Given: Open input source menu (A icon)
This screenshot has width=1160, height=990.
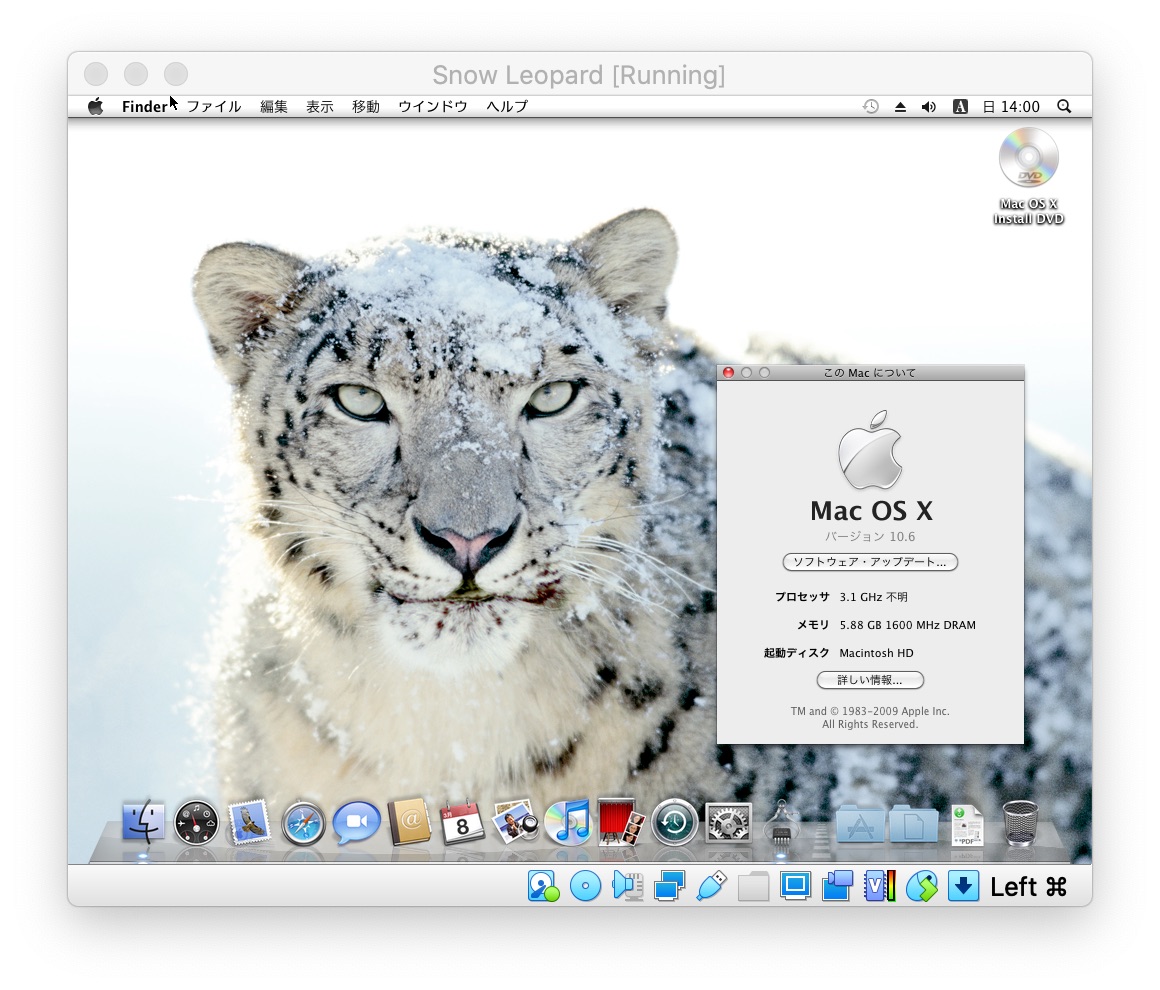Looking at the screenshot, I should click(960, 107).
